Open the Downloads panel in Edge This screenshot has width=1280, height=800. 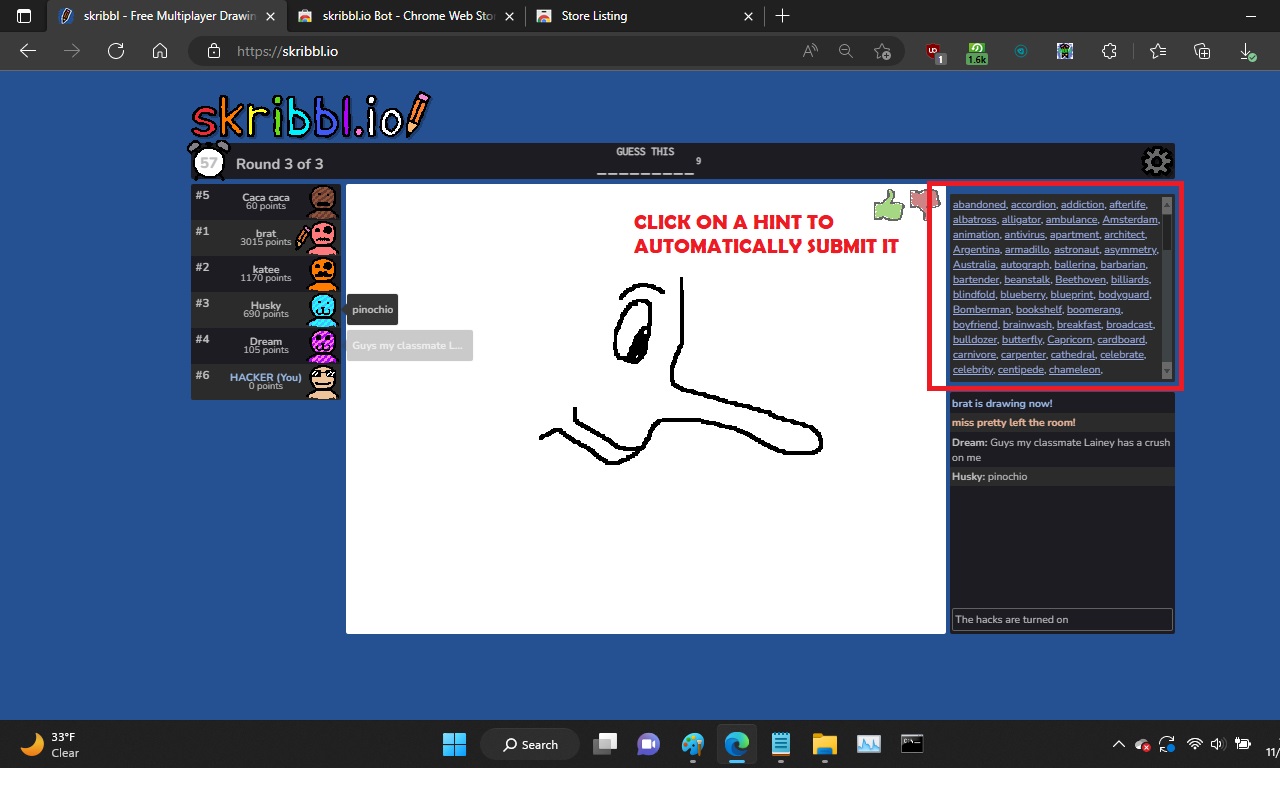tap(1247, 51)
